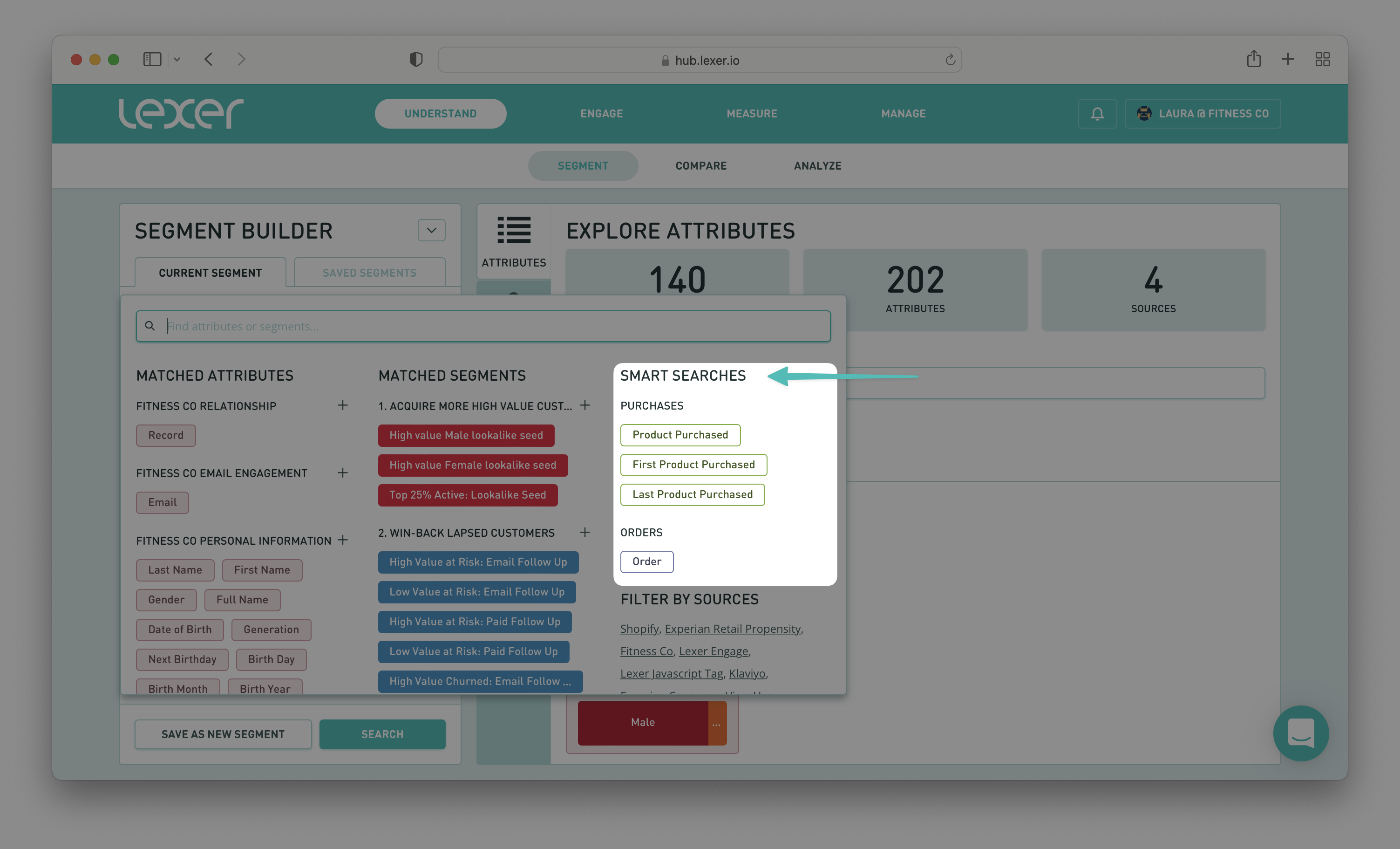Open the Compare tab

(x=700, y=165)
